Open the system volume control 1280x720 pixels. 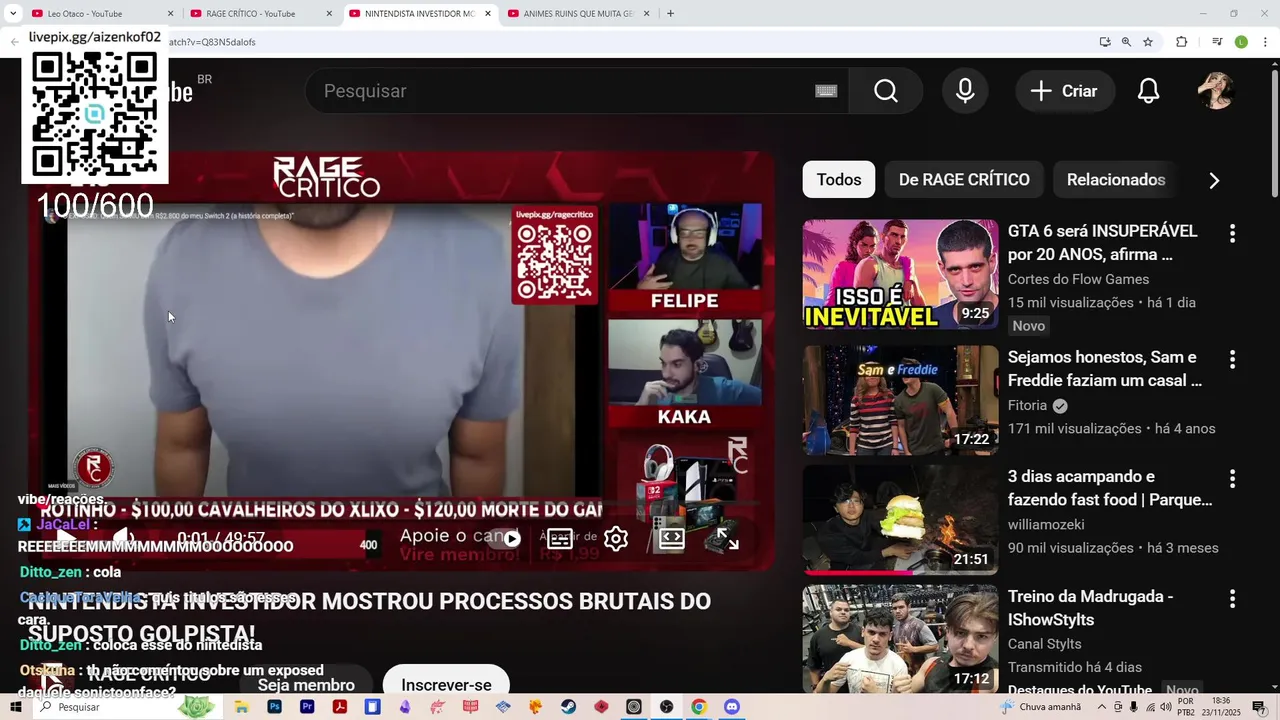tap(1165, 707)
